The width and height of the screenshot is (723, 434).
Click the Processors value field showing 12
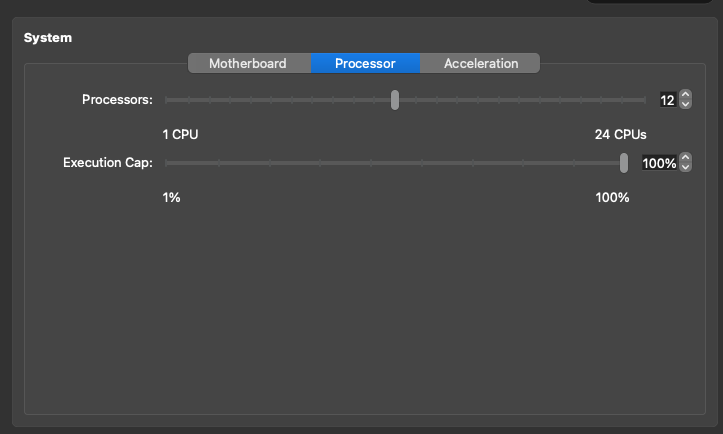(x=667, y=100)
